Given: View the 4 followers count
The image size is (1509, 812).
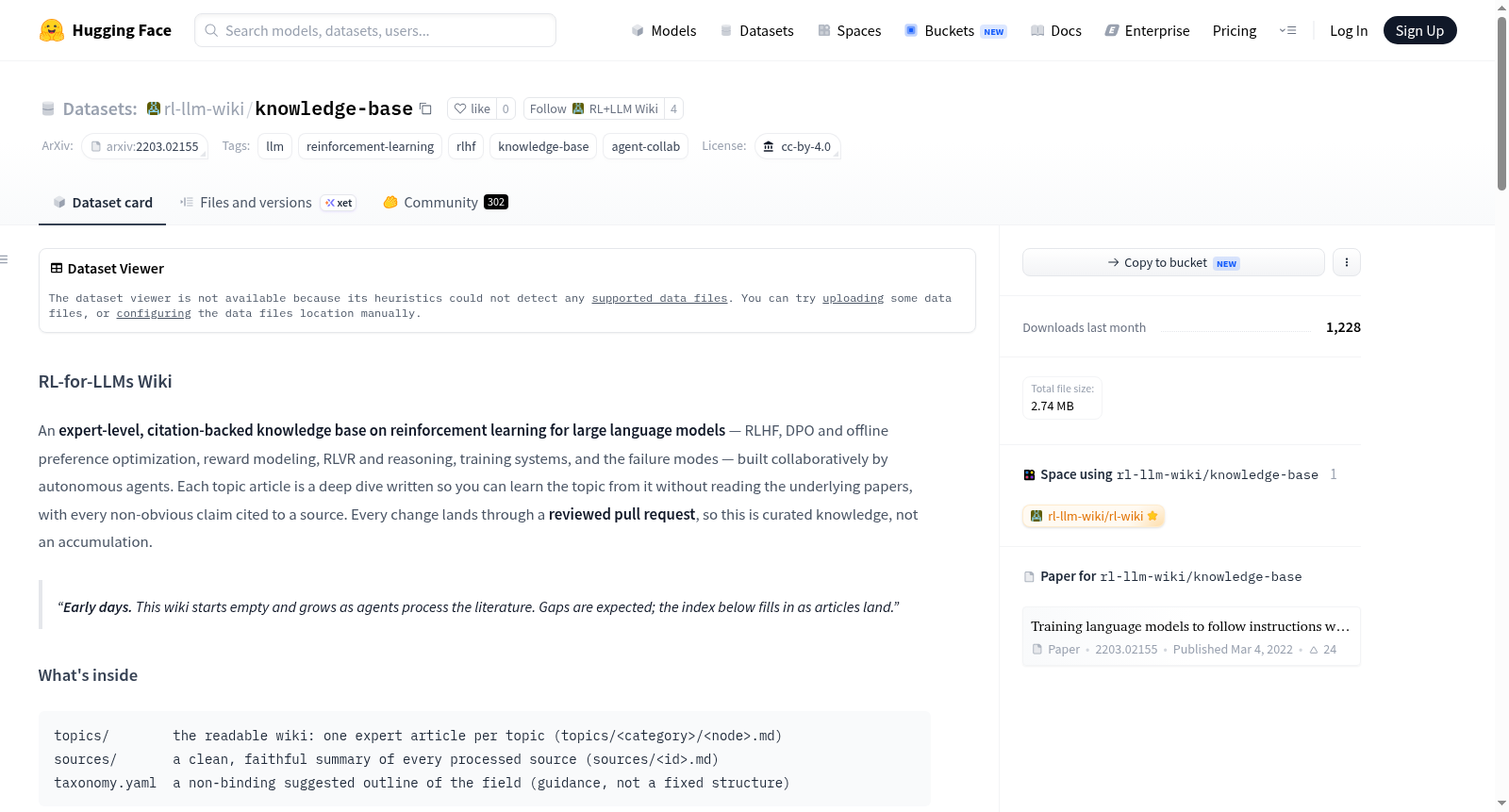Looking at the screenshot, I should coord(673,108).
